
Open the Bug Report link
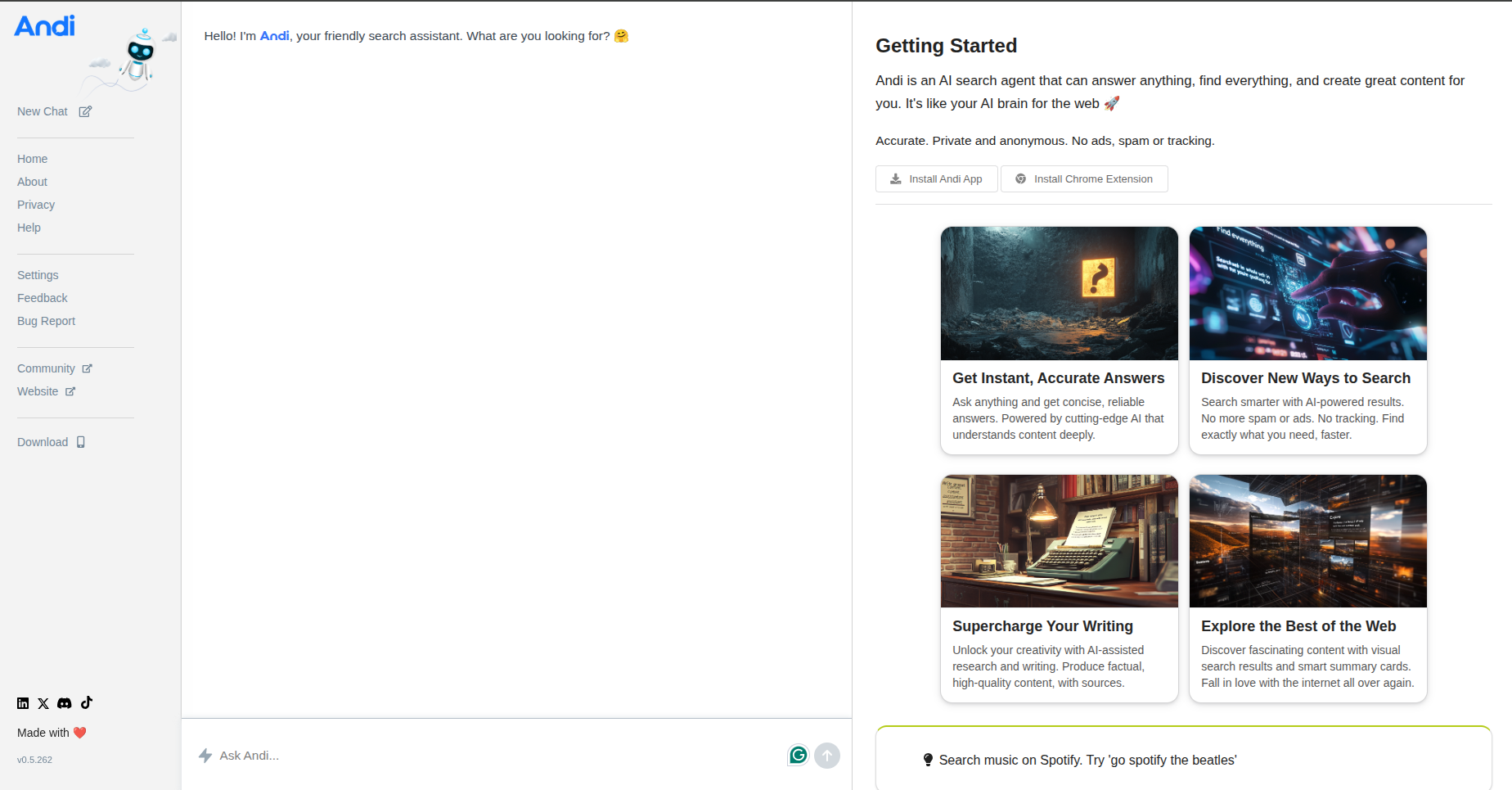point(46,321)
